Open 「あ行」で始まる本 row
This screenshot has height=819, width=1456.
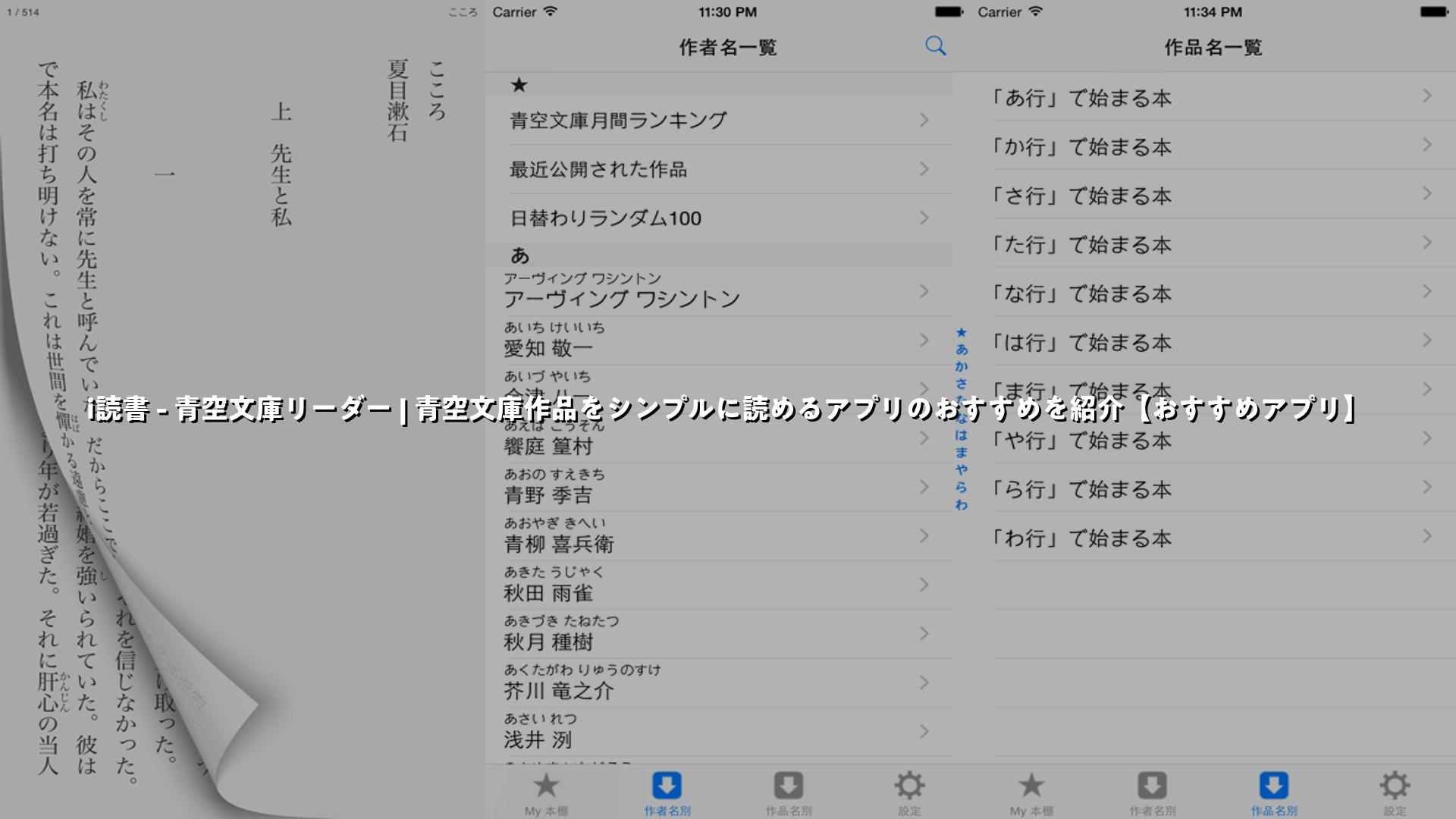(x=1213, y=96)
